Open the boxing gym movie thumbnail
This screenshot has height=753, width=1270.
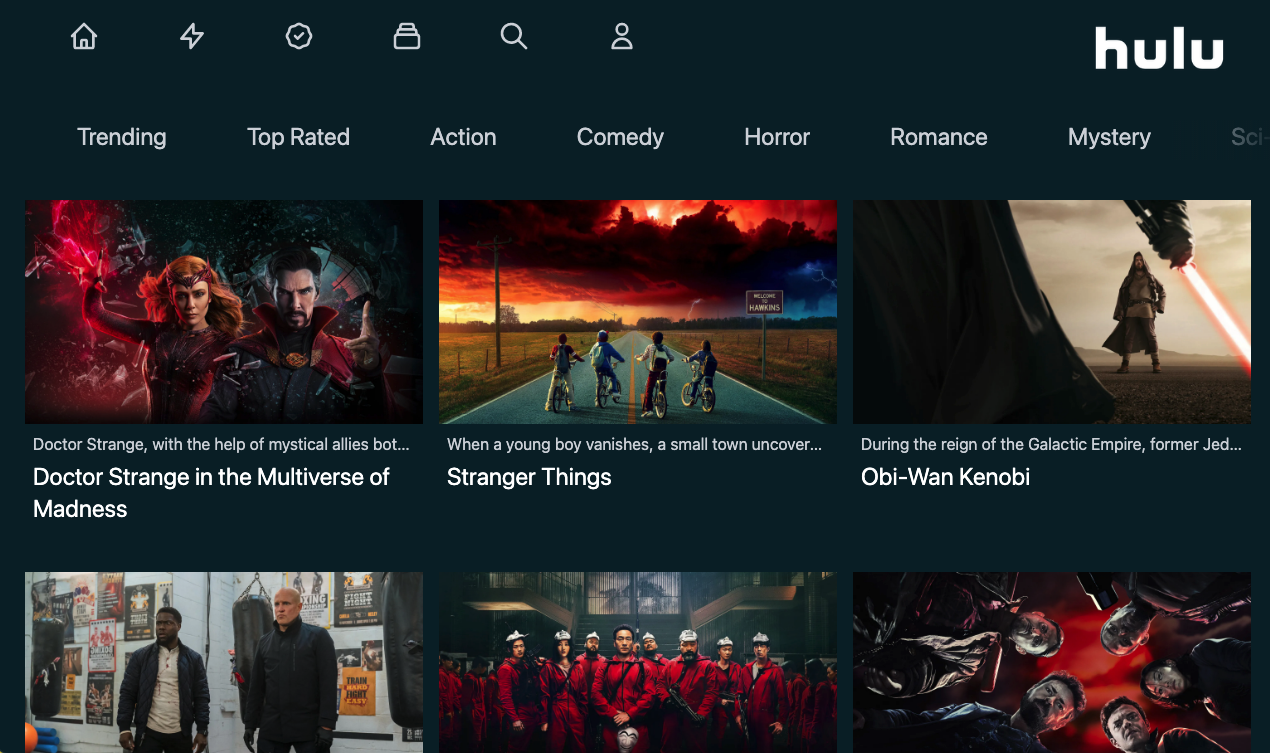tap(224, 662)
